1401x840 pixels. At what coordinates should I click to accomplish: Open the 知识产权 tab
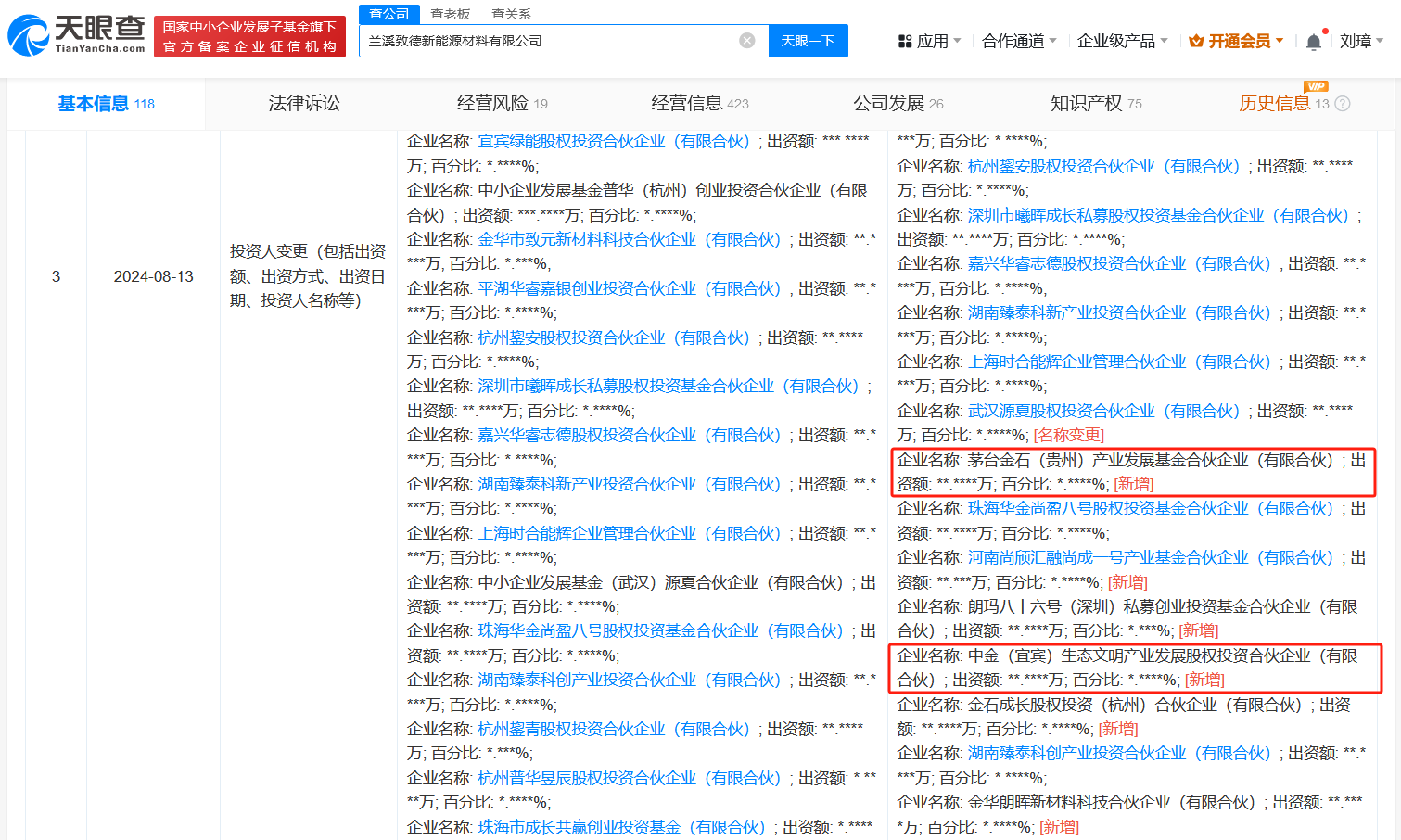1095,104
